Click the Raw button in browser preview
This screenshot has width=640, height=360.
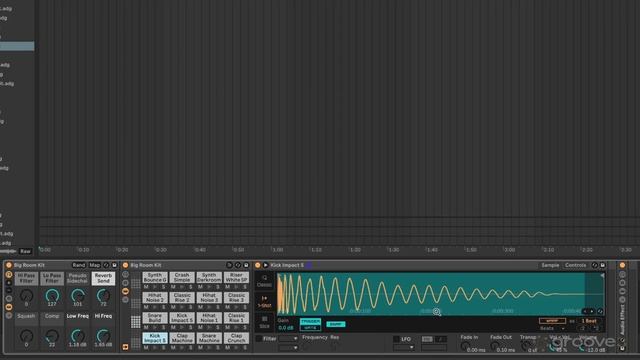(x=25, y=251)
